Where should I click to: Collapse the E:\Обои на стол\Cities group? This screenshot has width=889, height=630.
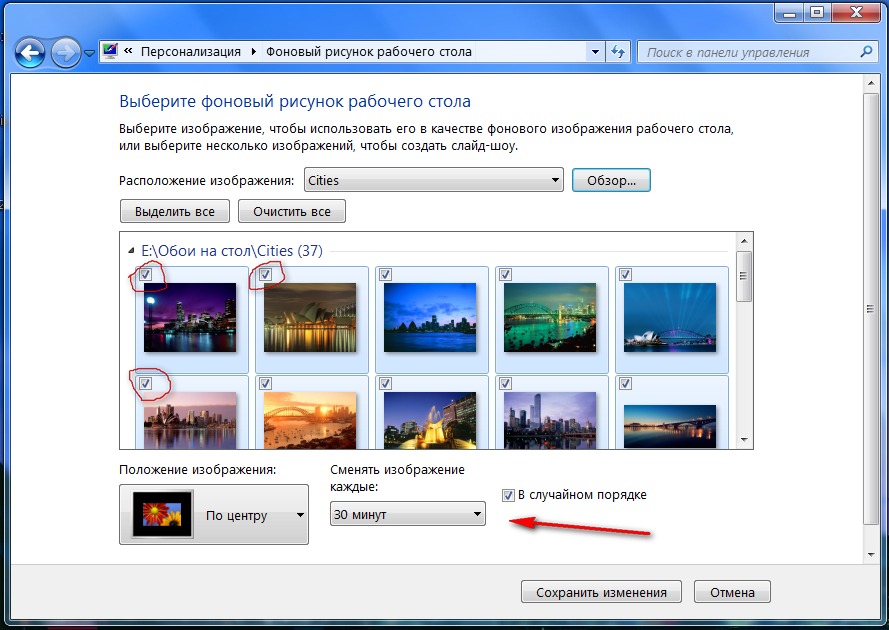click(x=130, y=251)
